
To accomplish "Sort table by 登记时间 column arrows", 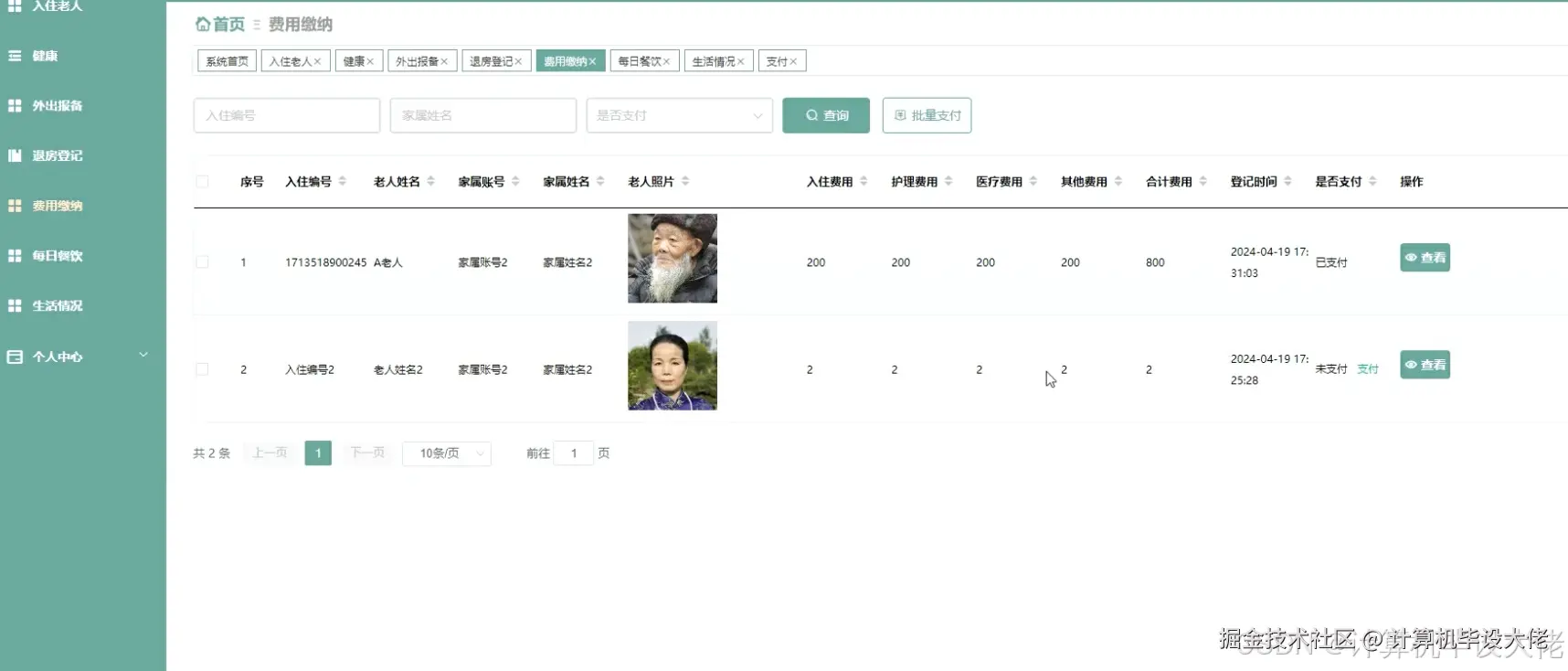I will 1287,181.
